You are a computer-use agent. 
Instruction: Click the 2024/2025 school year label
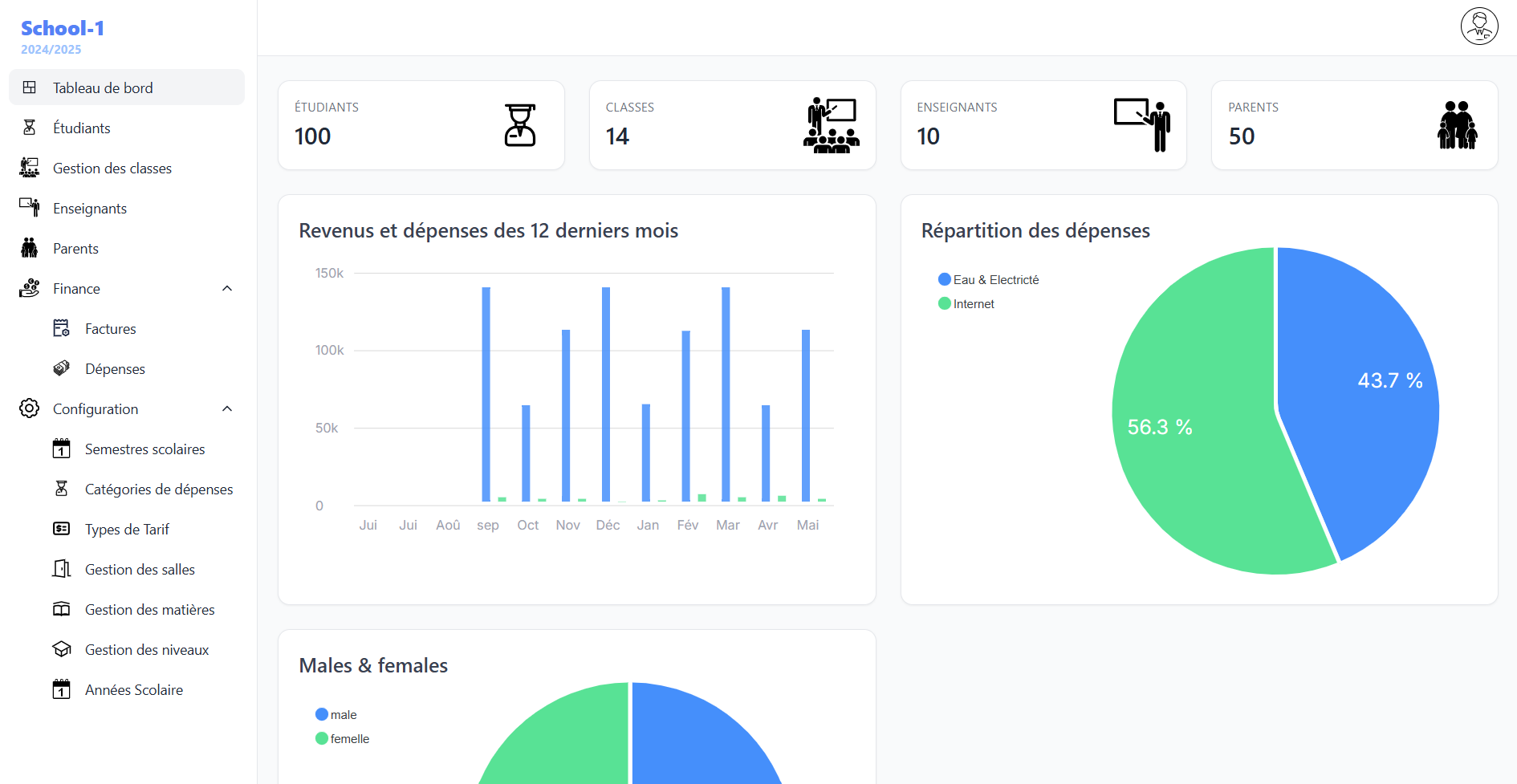click(x=51, y=50)
